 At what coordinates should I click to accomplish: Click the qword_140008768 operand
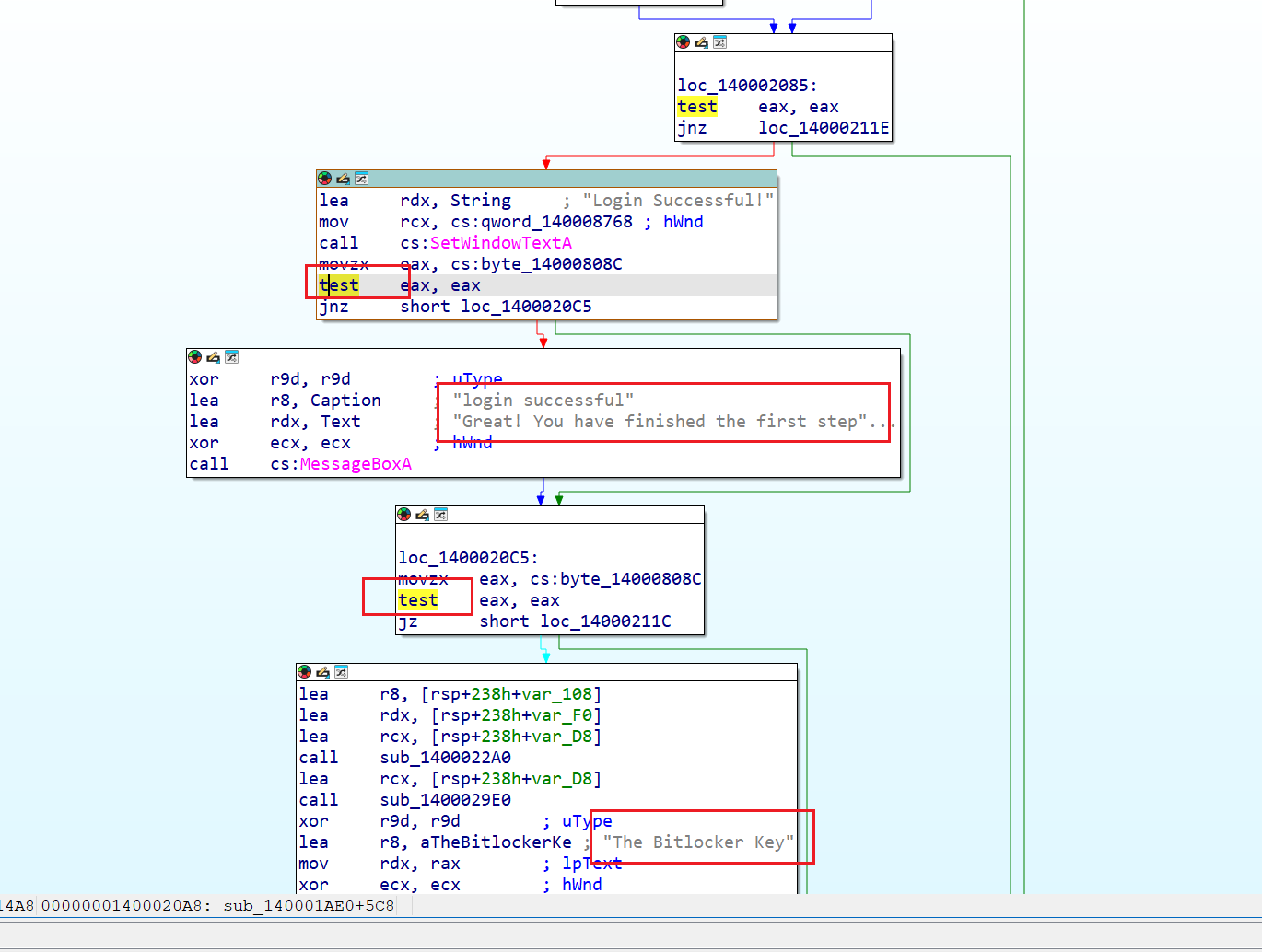557,222
